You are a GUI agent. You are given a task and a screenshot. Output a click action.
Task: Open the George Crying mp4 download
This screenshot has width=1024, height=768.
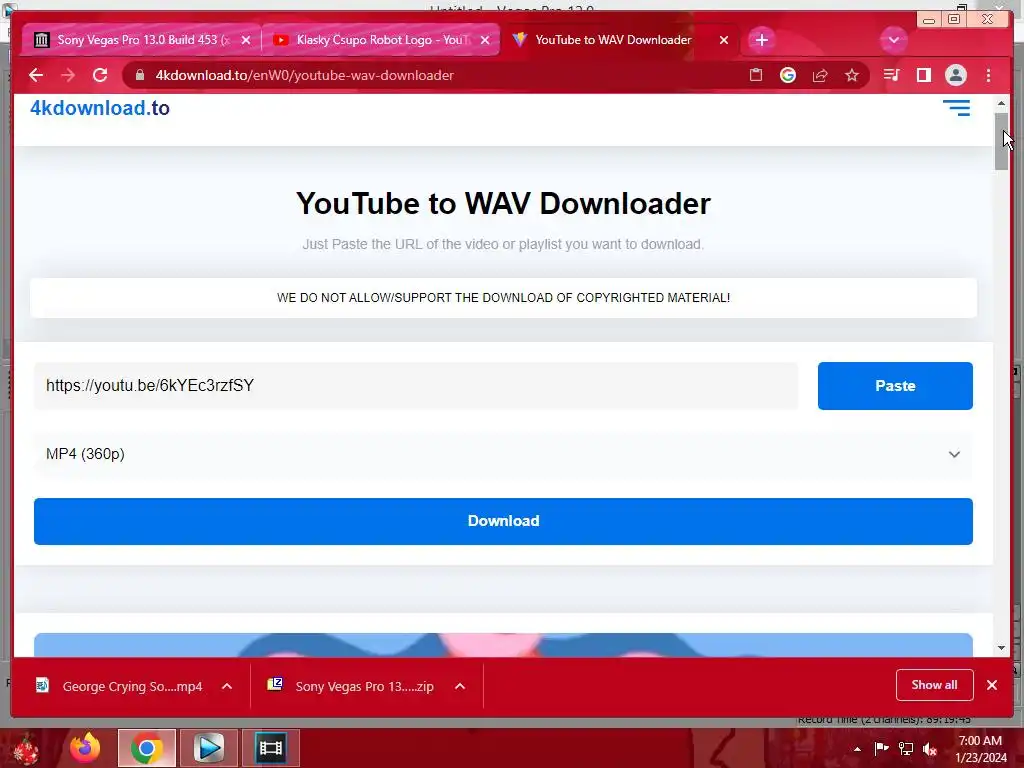[x=119, y=686]
